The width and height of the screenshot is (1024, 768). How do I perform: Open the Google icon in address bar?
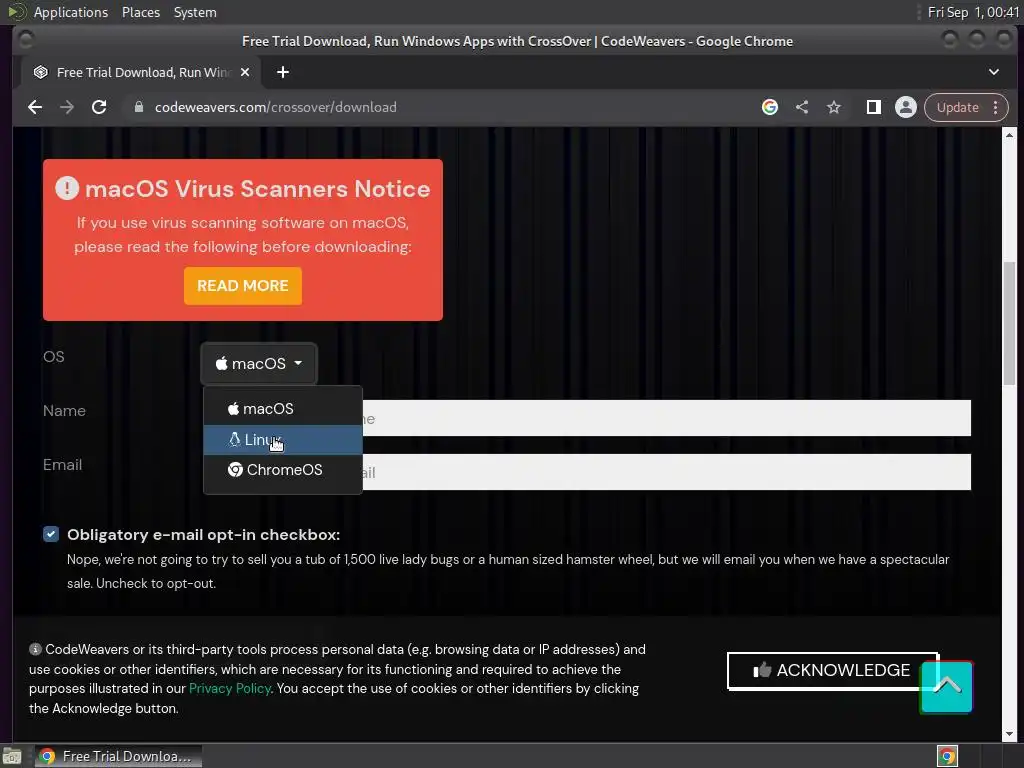click(x=770, y=107)
